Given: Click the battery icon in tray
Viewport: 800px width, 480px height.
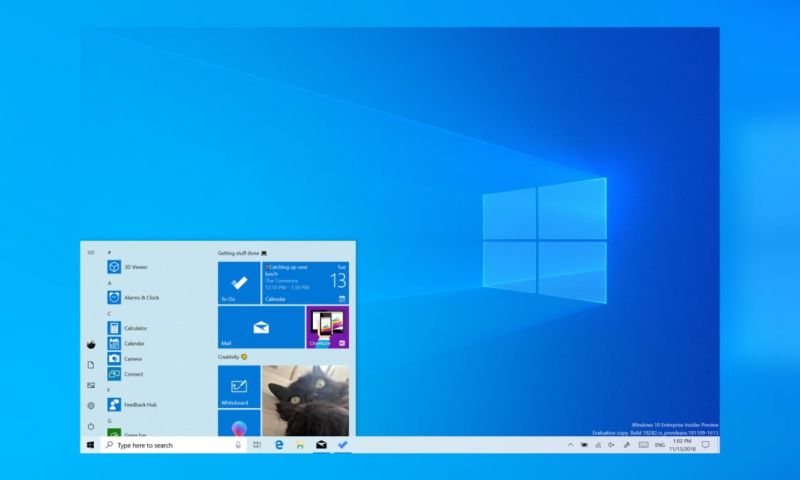Looking at the screenshot, I should click(584, 445).
